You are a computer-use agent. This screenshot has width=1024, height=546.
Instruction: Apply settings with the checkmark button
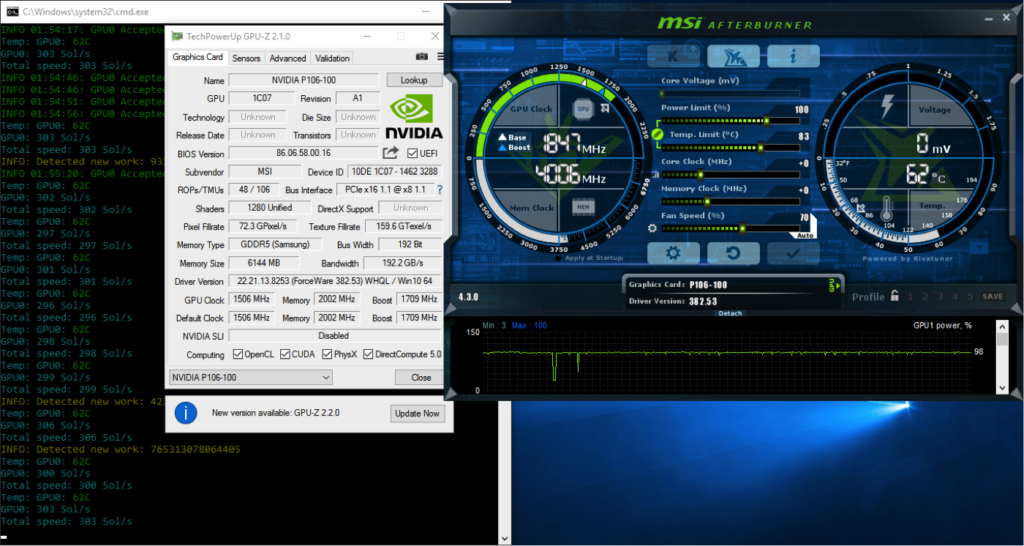click(x=793, y=253)
